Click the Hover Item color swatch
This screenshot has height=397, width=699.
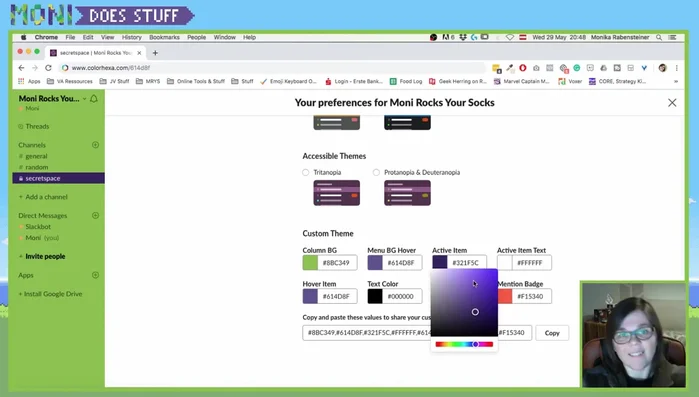click(310, 296)
